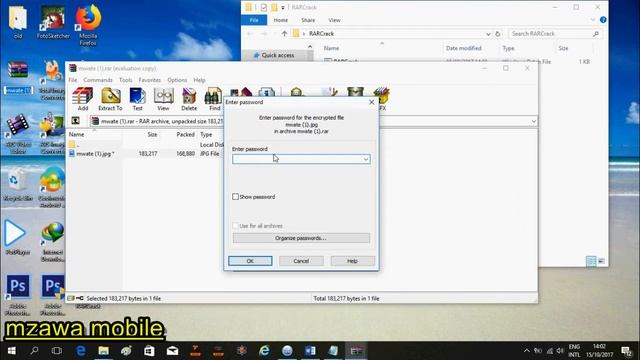Viewport: 640px width, 360px height.
Task: Click the up-one-level icon beside WinRAR path
Action: point(76,121)
